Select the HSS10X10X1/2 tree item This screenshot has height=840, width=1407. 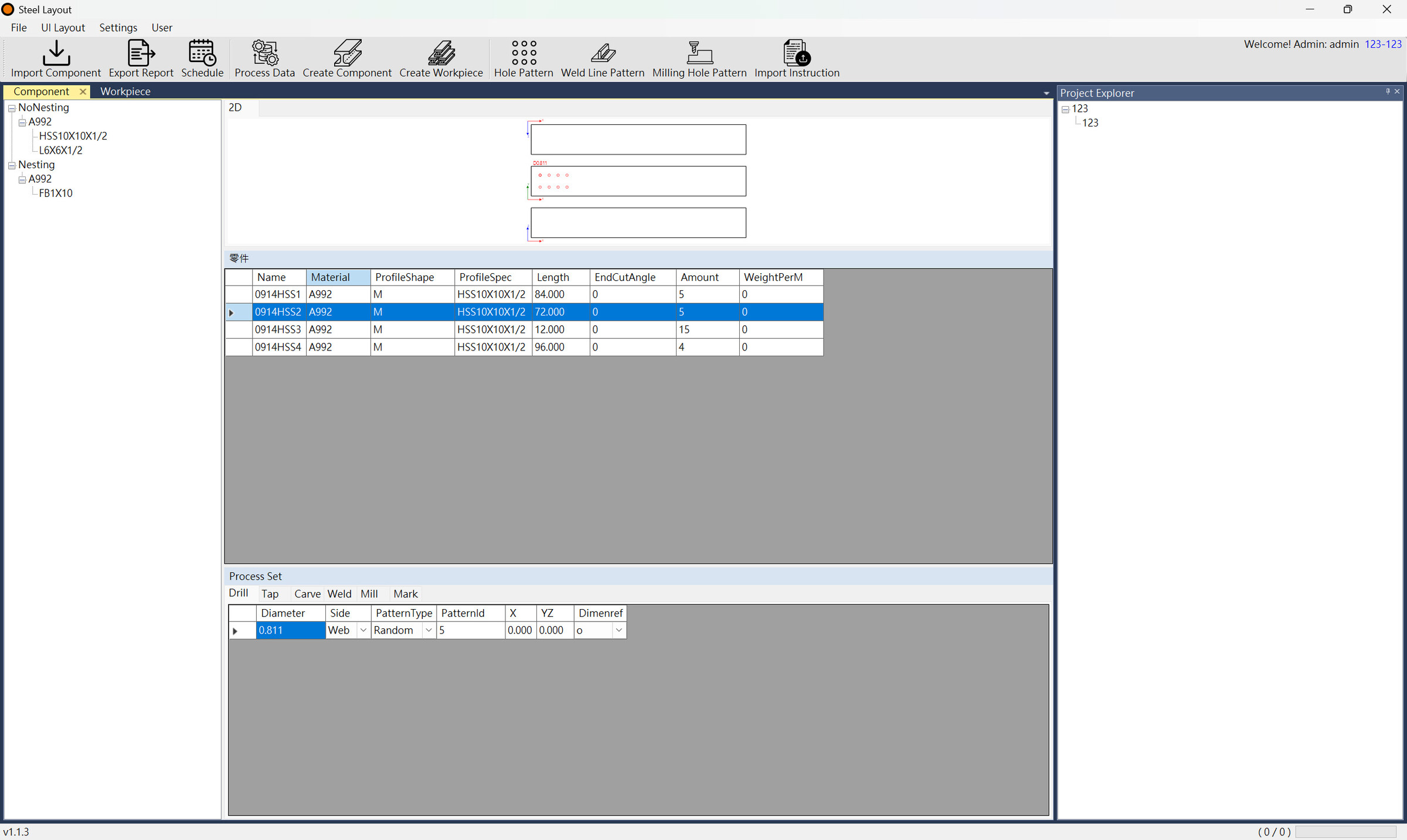click(x=73, y=136)
